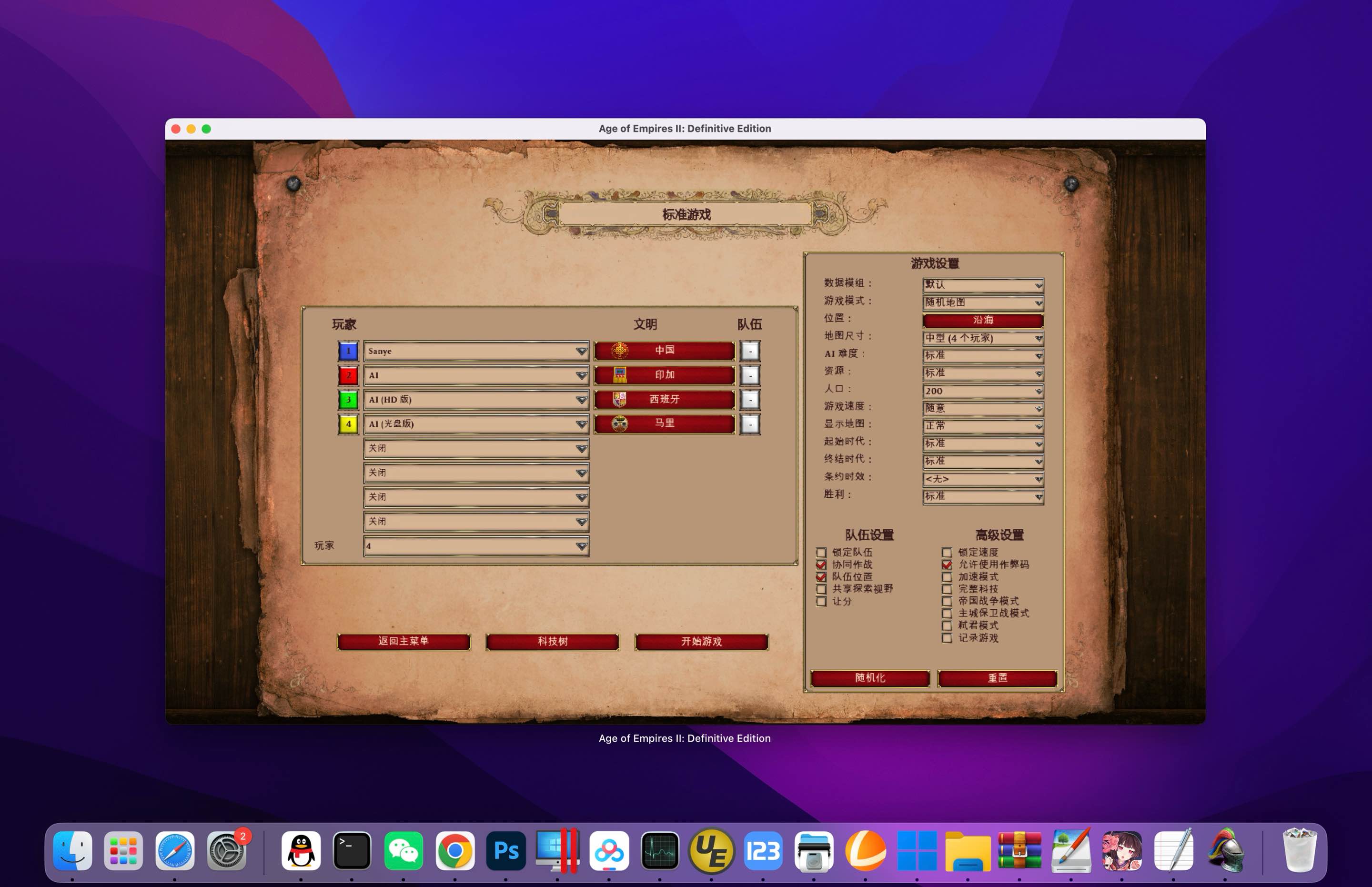Open the AI 难度 dropdown
This screenshot has width=1372, height=887.
tap(983, 355)
